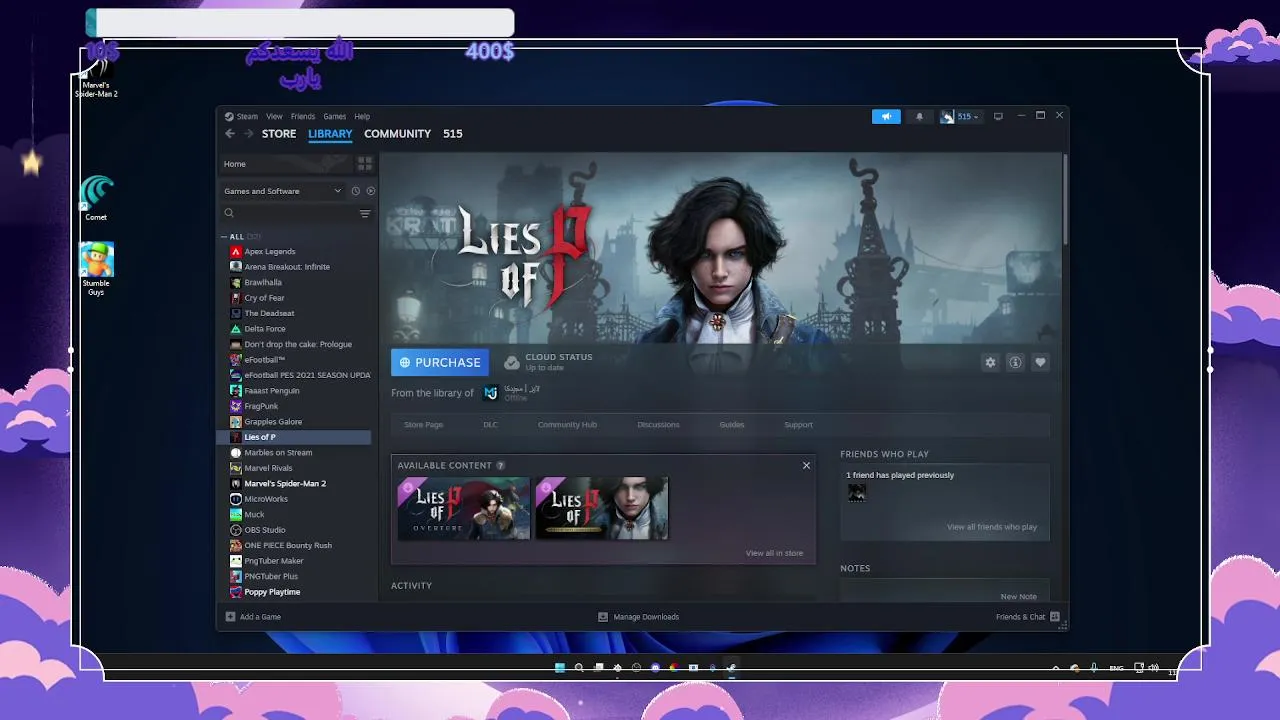This screenshot has width=1280, height=720.
Task: Click the Cloud Status icon
Action: [x=512, y=362]
